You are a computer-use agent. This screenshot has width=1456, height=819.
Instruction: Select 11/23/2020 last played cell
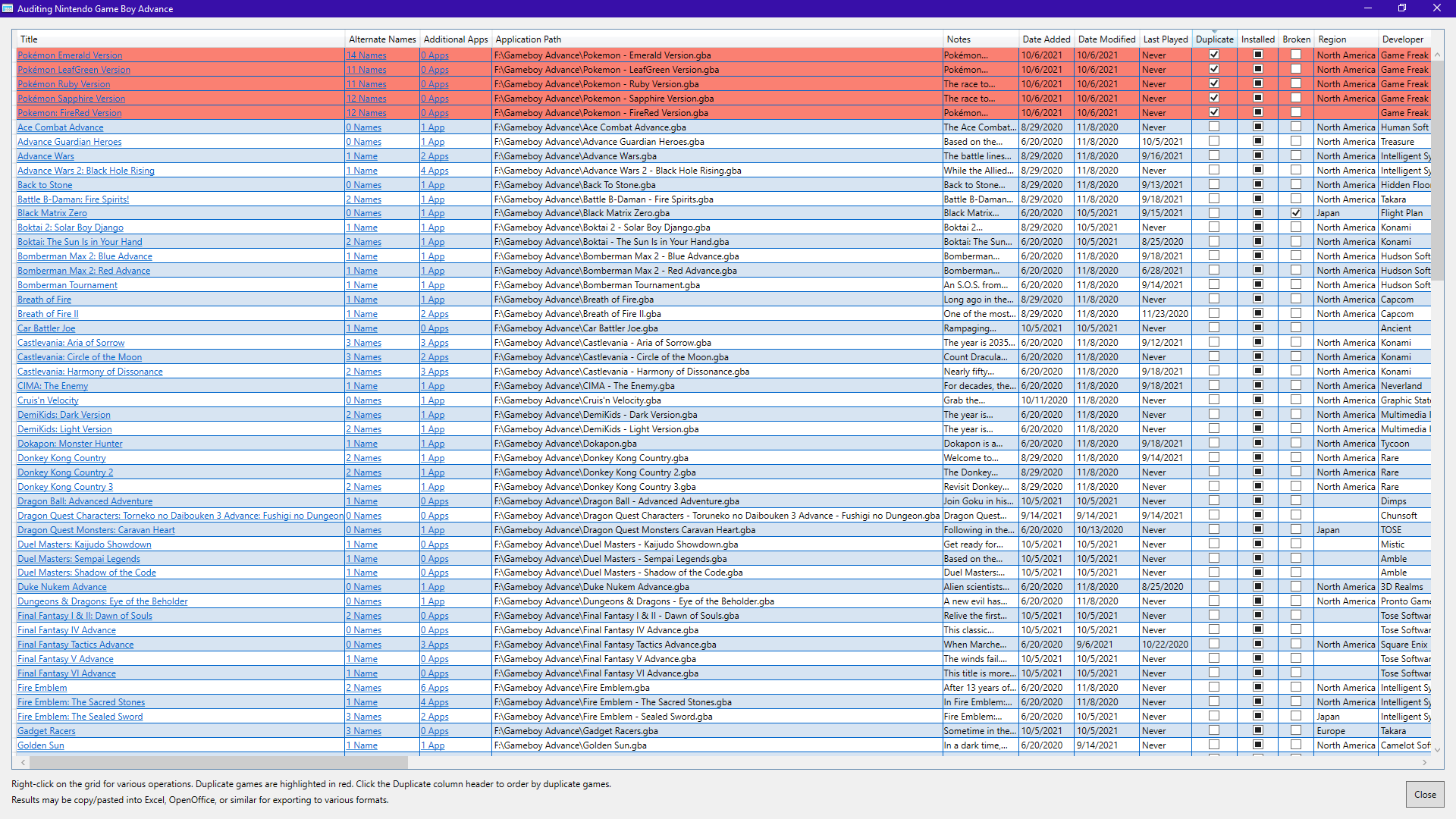1165,314
